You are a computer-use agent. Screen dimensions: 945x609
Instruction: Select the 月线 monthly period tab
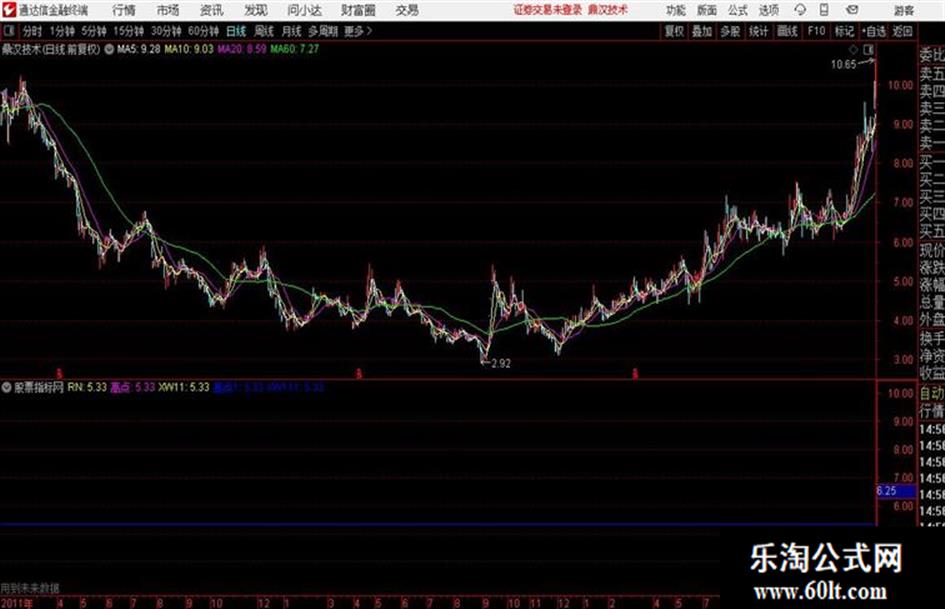click(292, 31)
